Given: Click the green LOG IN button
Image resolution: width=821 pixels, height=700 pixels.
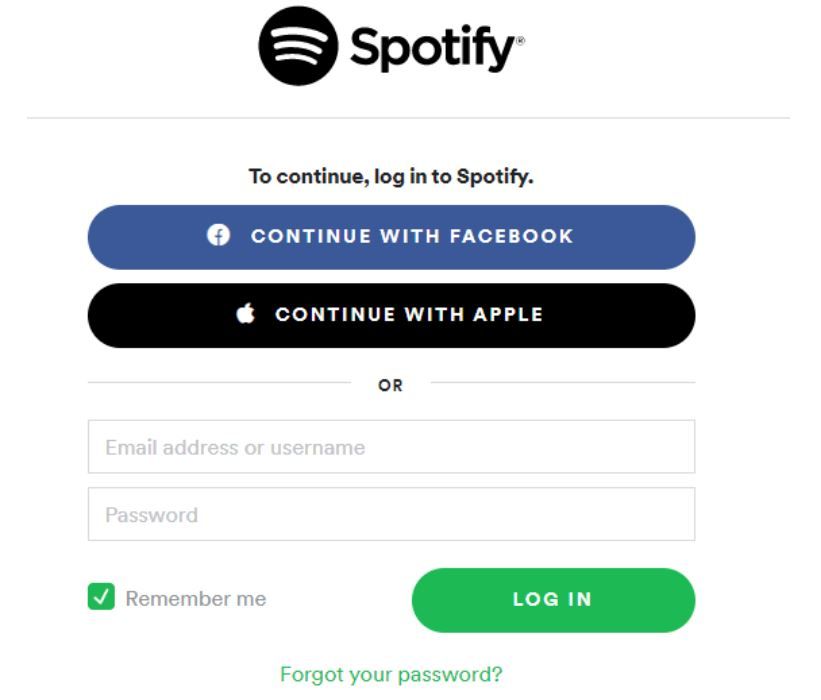Looking at the screenshot, I should [x=553, y=600].
